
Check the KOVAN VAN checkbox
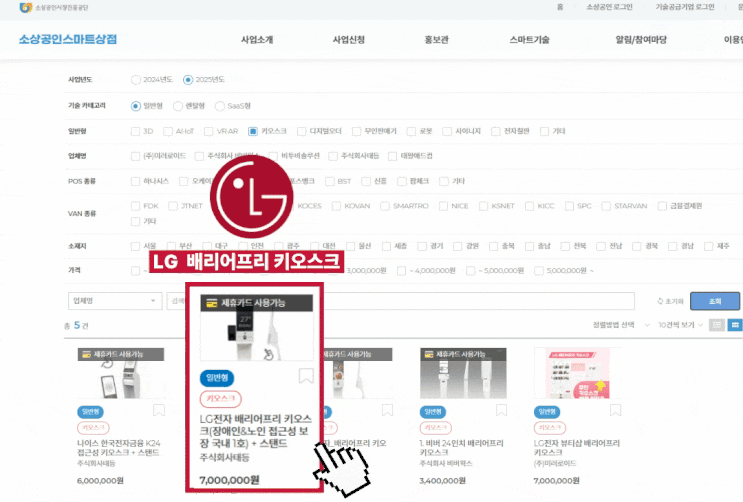pos(336,206)
